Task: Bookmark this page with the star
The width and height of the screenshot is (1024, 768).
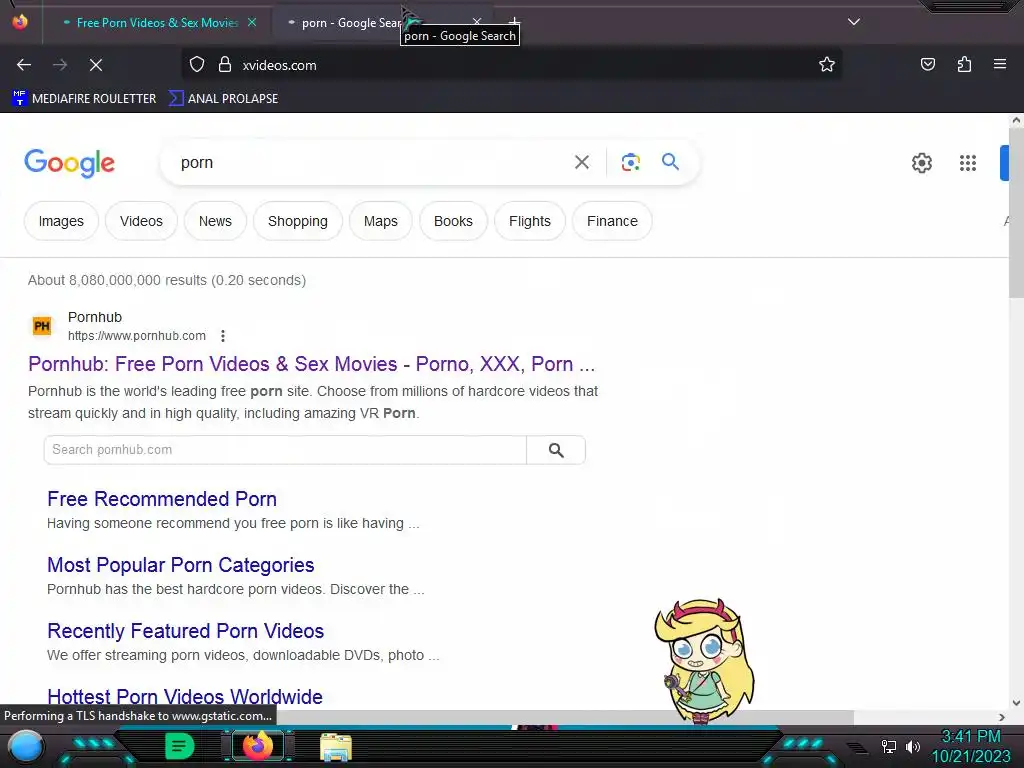Action: [x=827, y=65]
